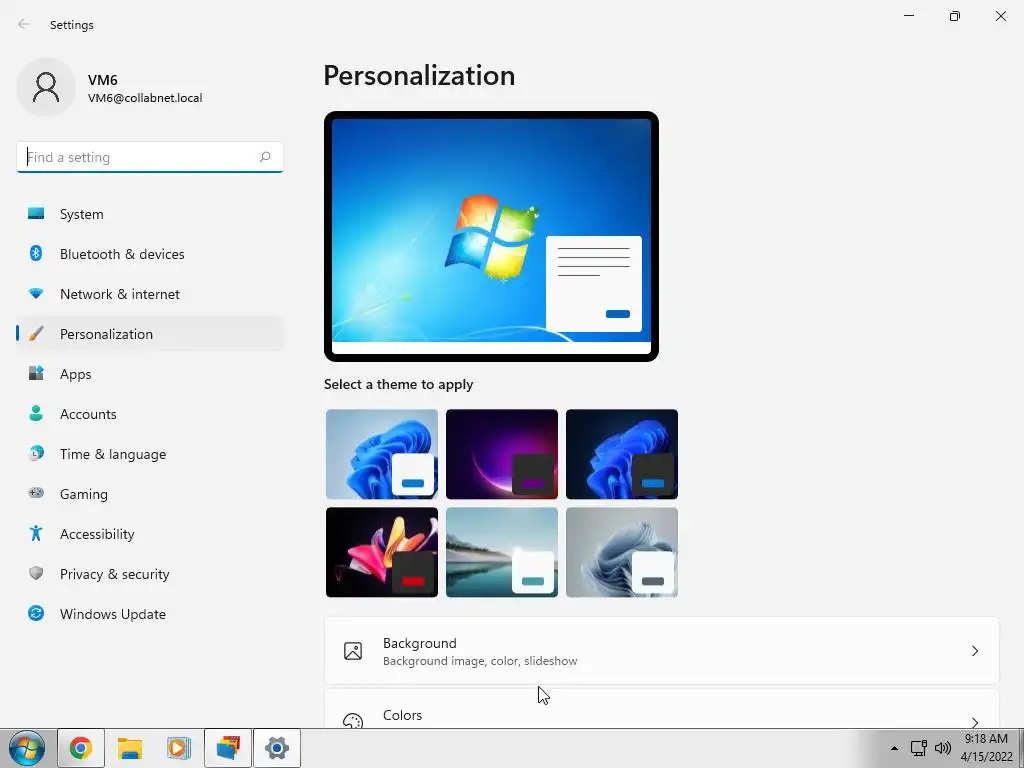Click the Time & language clock icon
1024x768 pixels.
pos(36,453)
